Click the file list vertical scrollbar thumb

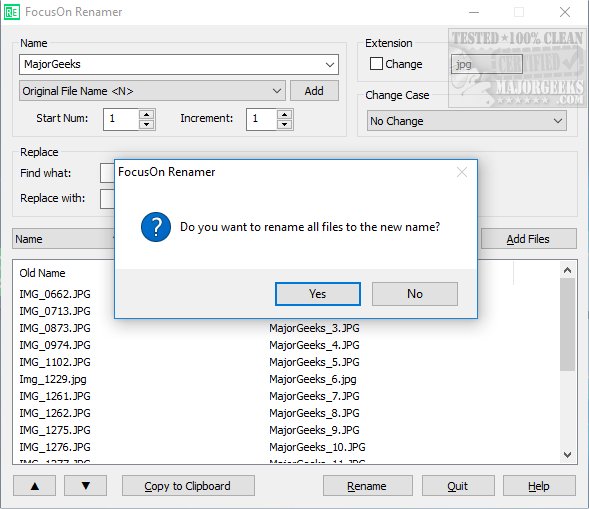[x=568, y=325]
